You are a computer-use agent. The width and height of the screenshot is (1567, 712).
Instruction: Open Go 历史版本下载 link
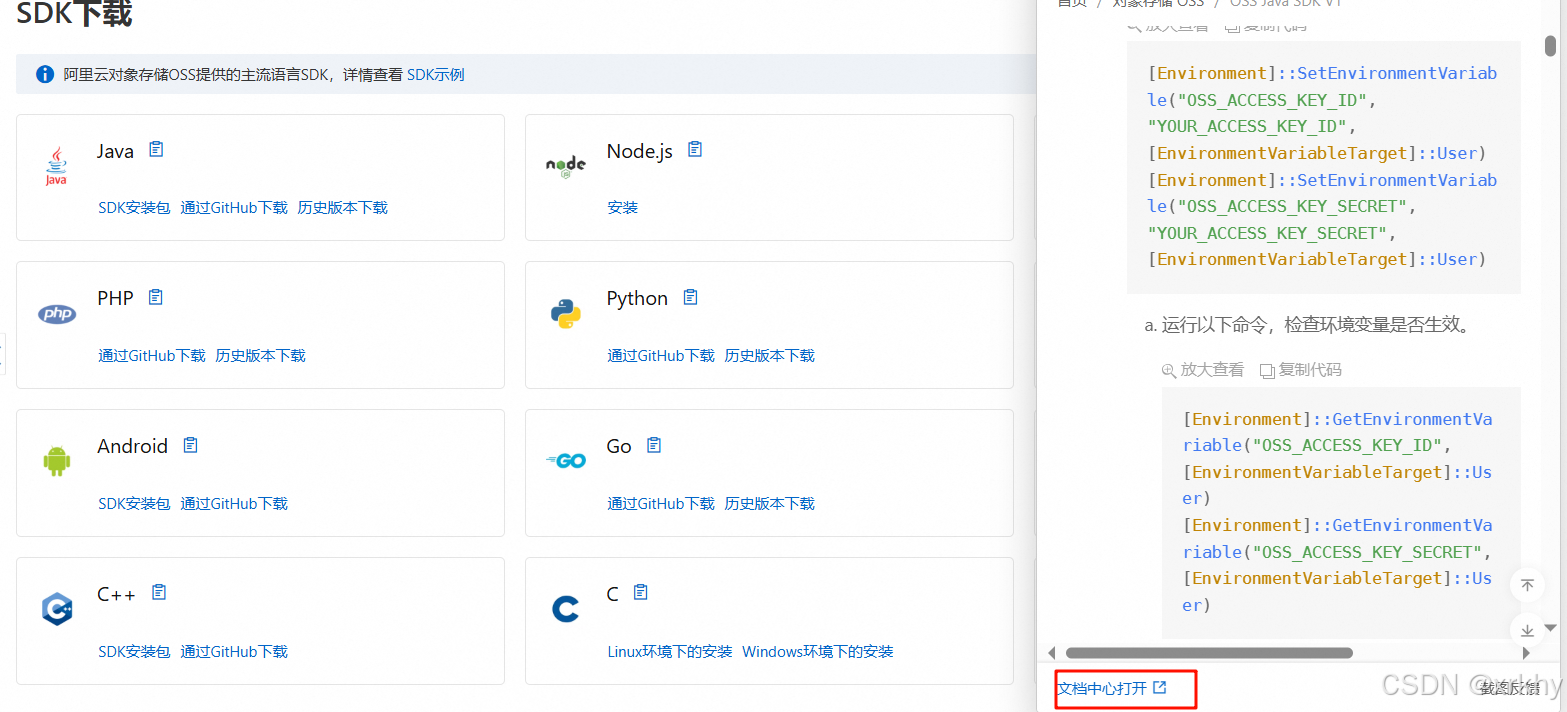769,504
